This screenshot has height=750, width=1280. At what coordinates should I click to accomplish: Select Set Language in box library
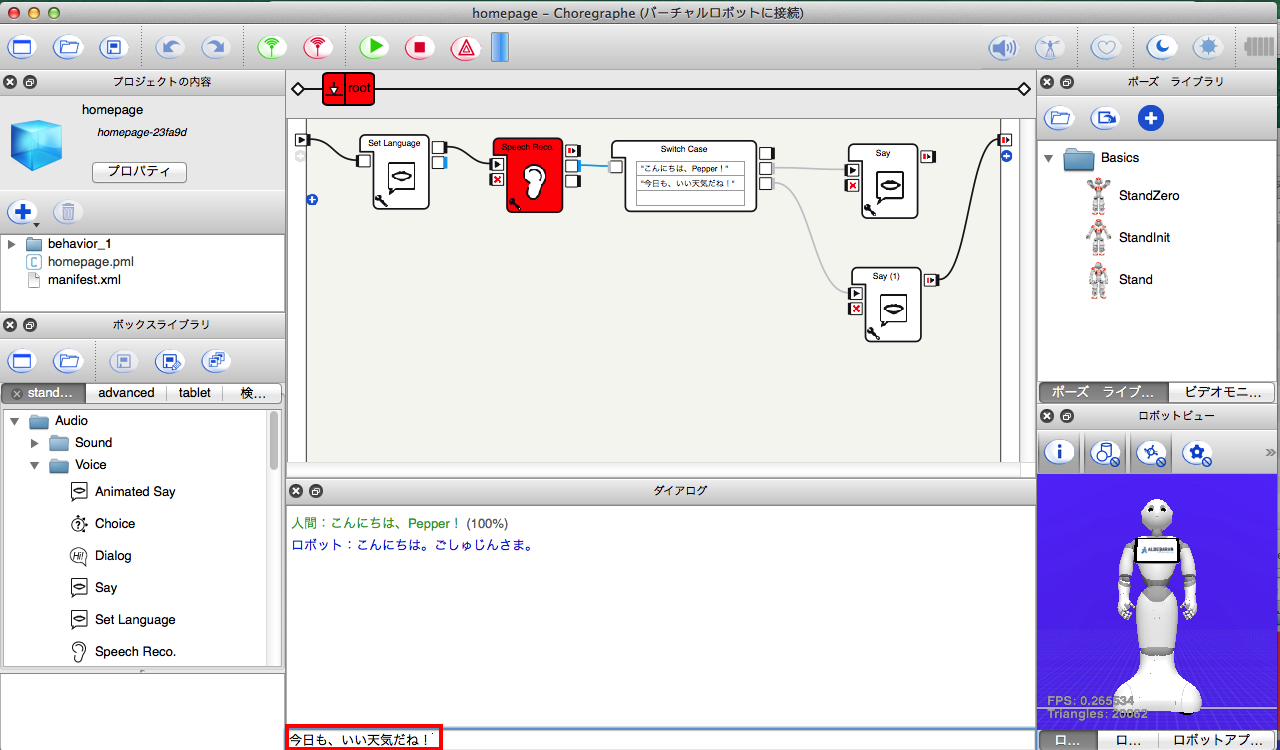pyautogui.click(x=123, y=620)
